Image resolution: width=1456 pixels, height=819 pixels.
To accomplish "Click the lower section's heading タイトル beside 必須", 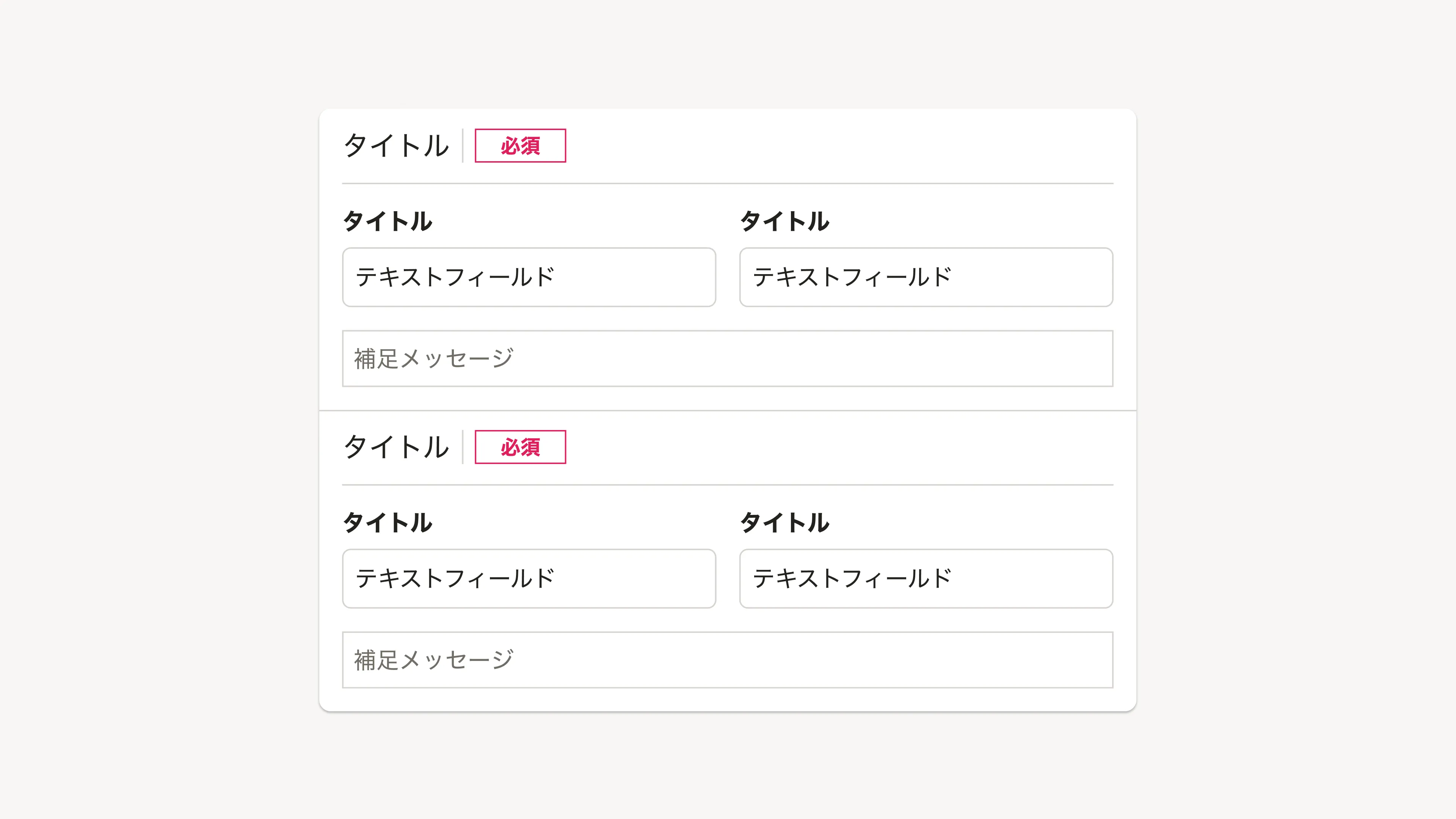I will click(396, 447).
